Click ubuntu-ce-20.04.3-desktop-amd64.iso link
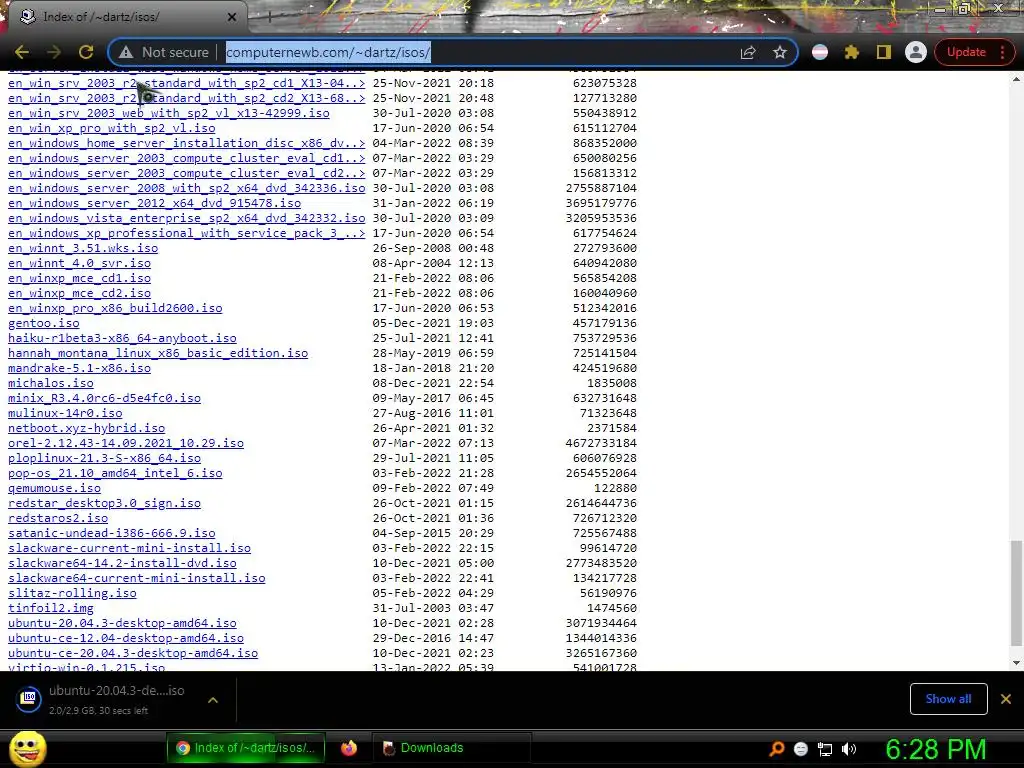 tap(133, 653)
